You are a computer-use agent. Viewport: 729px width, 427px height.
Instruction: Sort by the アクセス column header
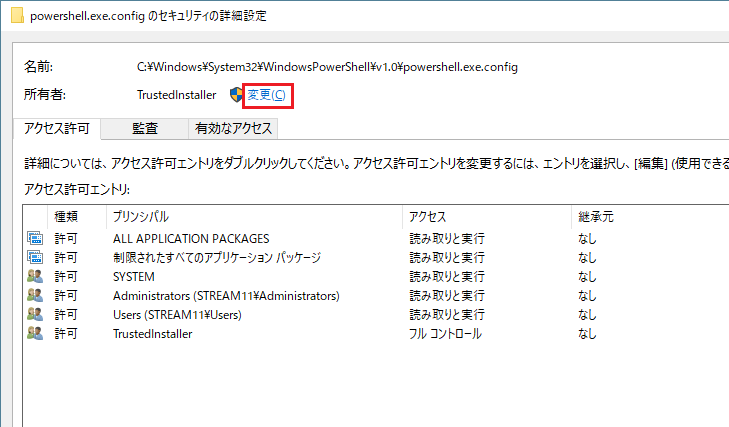pyautogui.click(x=427, y=216)
